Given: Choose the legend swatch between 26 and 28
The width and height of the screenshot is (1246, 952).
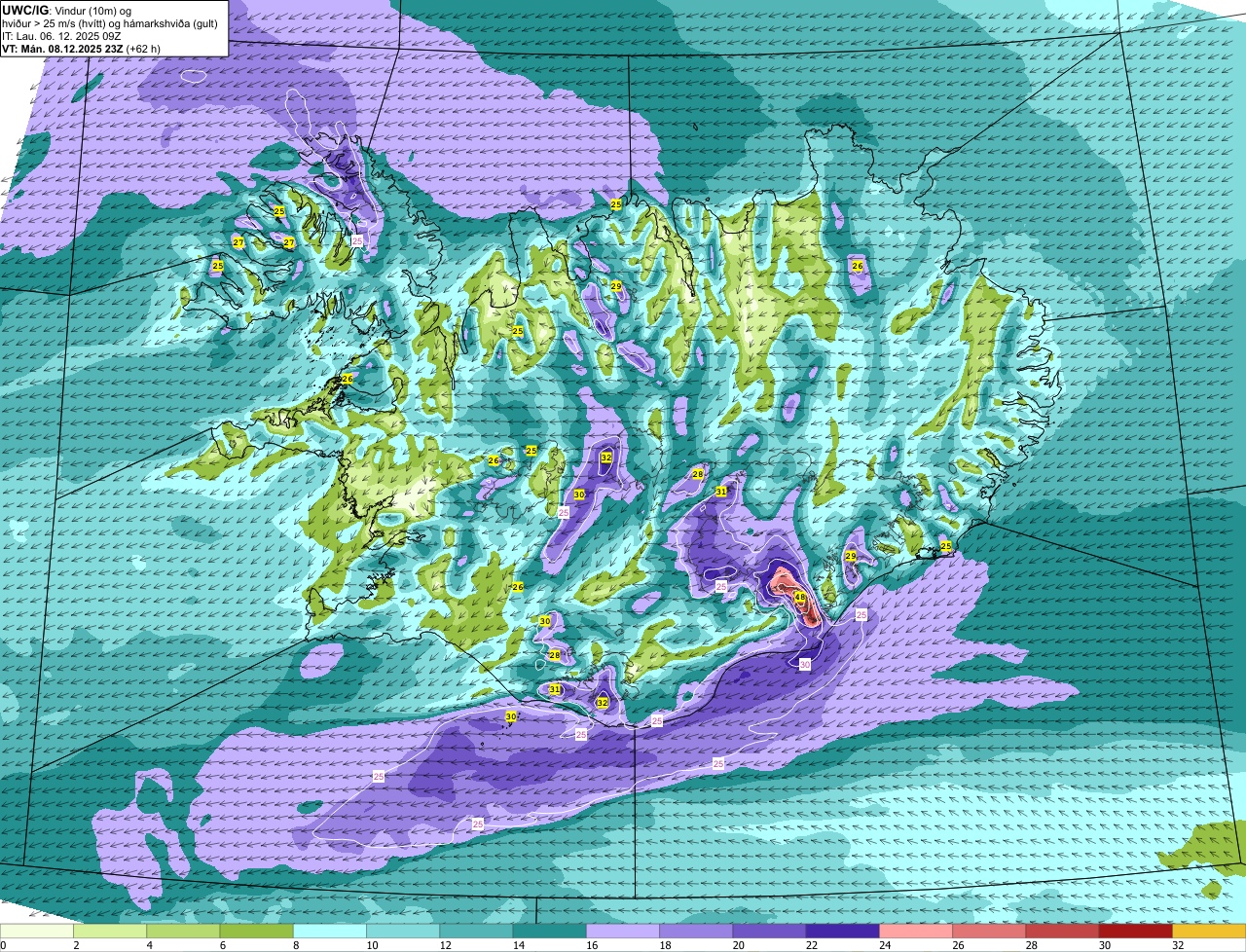Looking at the screenshot, I should click(989, 931).
